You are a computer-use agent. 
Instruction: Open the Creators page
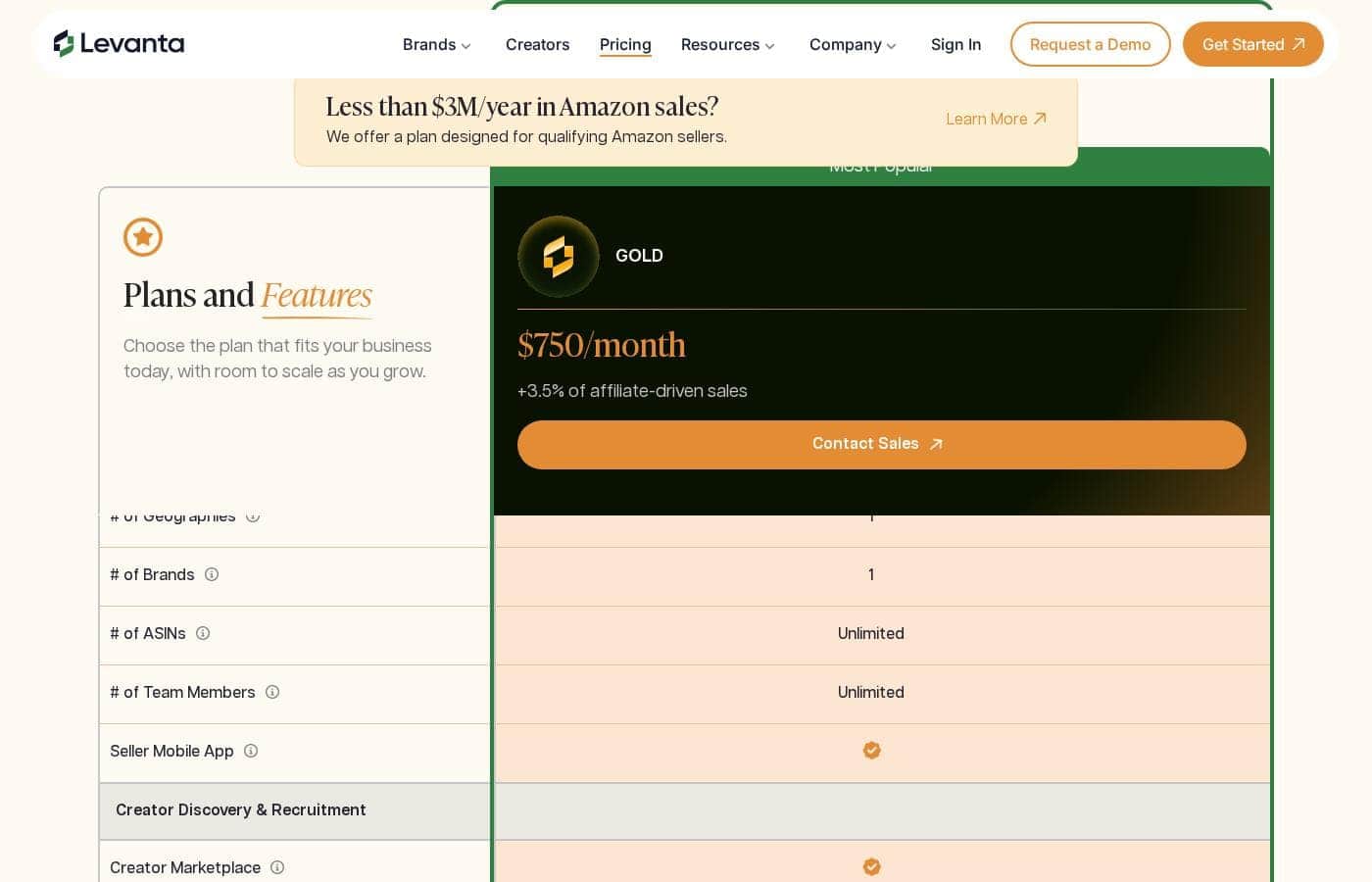tap(537, 44)
